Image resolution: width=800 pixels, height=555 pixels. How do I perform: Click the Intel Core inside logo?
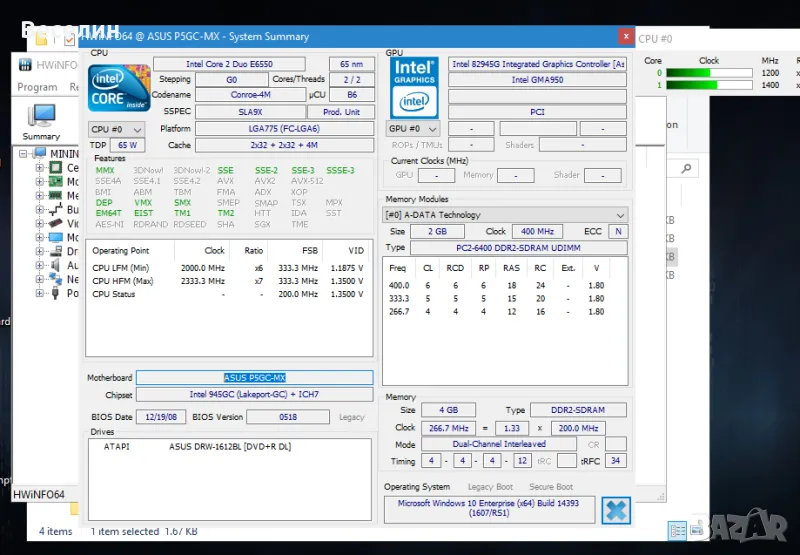pyautogui.click(x=119, y=86)
